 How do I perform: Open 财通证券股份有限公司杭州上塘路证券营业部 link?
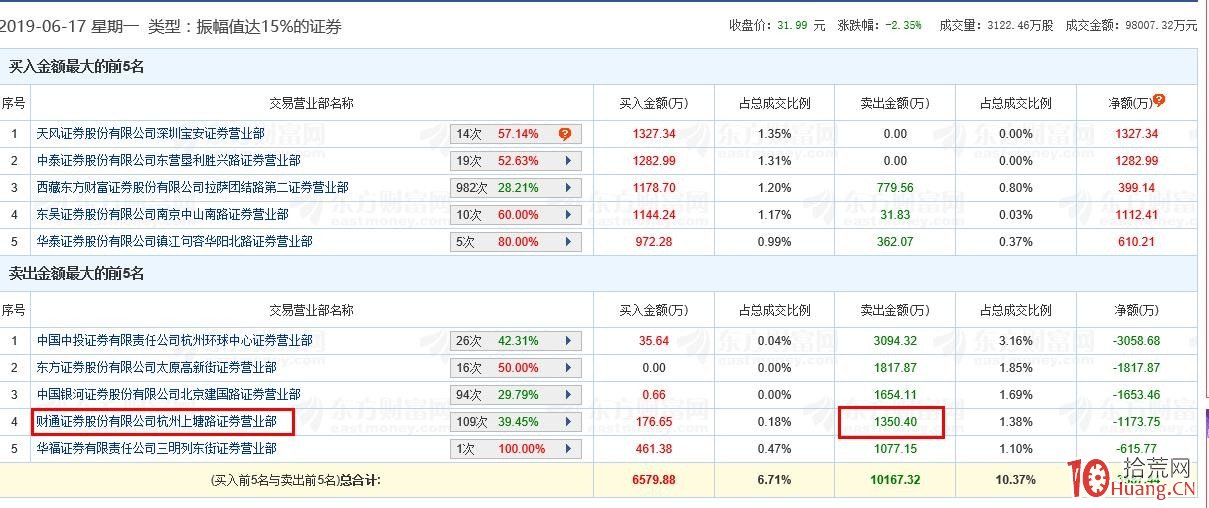click(156, 422)
